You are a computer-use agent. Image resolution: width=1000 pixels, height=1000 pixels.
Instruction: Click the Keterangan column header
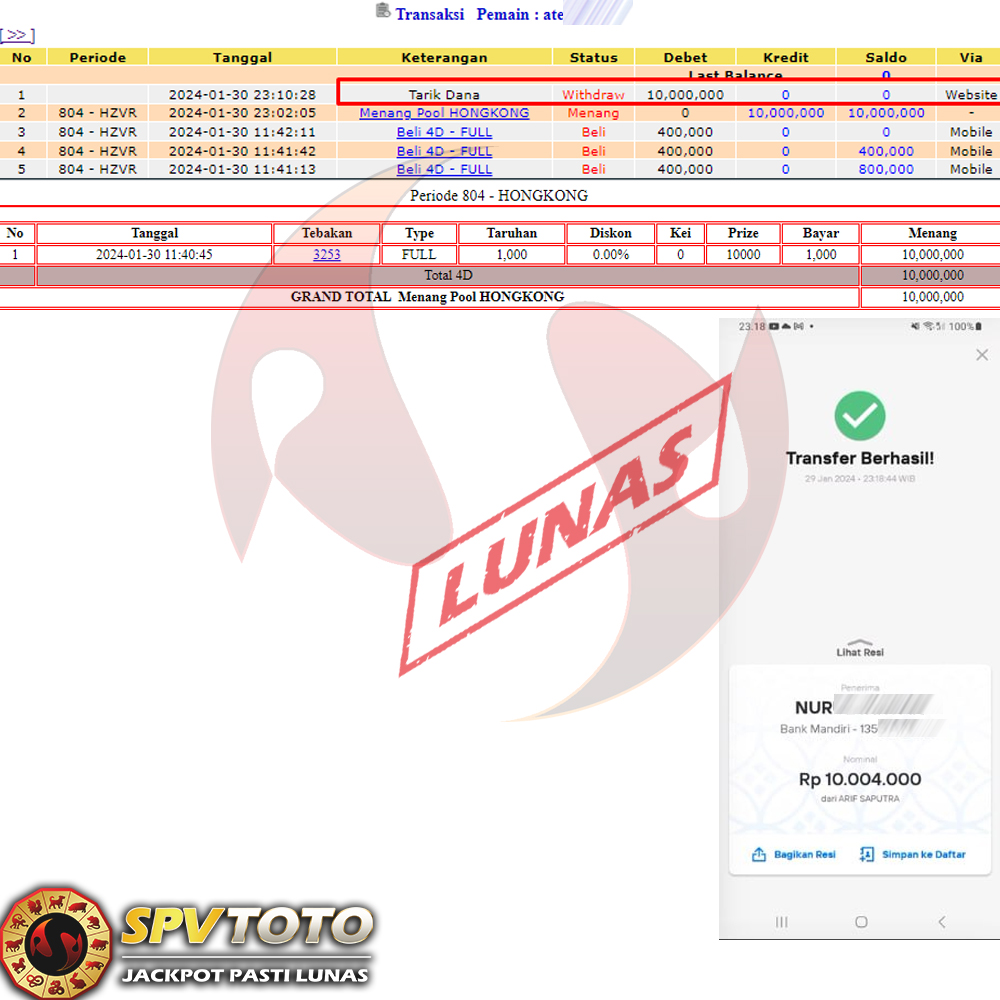tap(444, 58)
